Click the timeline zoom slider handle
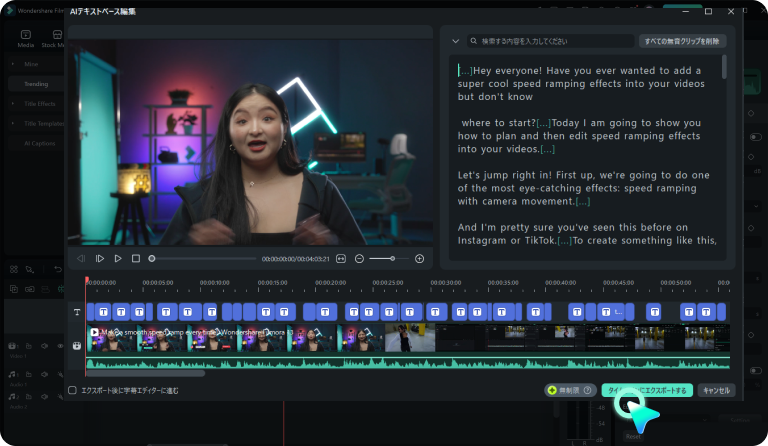768x446 pixels. click(392, 258)
